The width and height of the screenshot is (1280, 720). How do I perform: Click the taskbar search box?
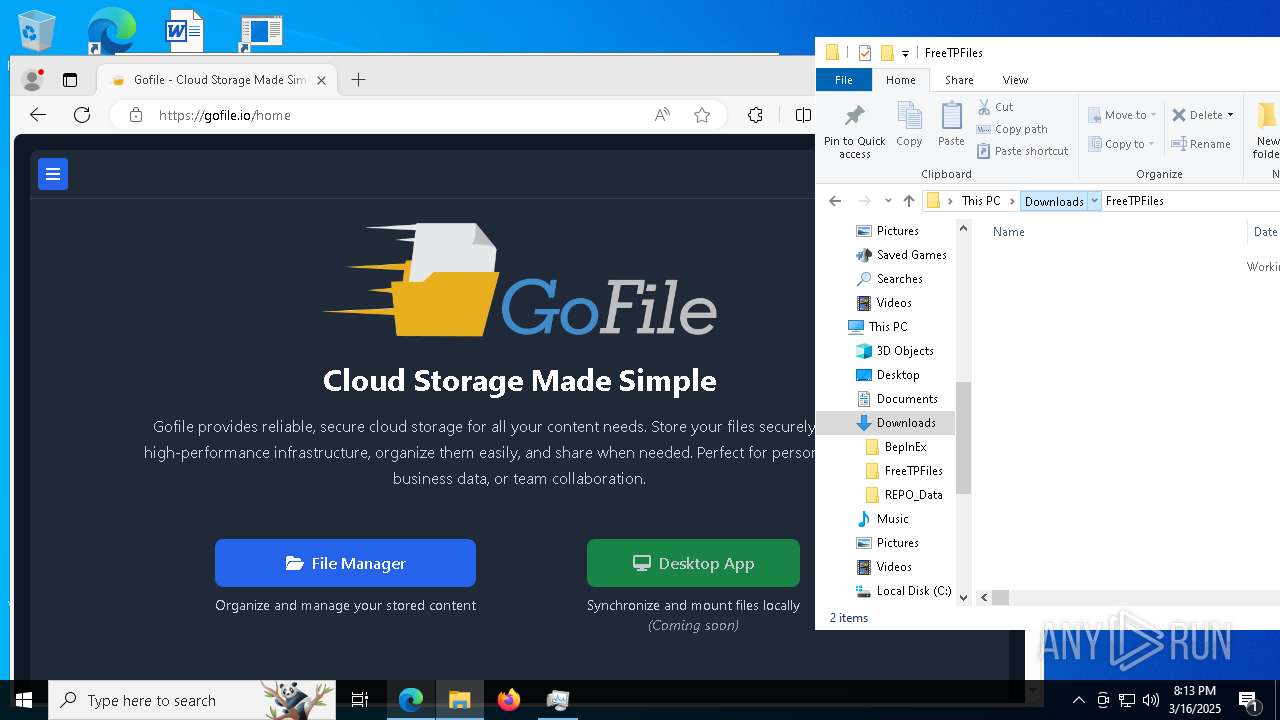pos(190,700)
